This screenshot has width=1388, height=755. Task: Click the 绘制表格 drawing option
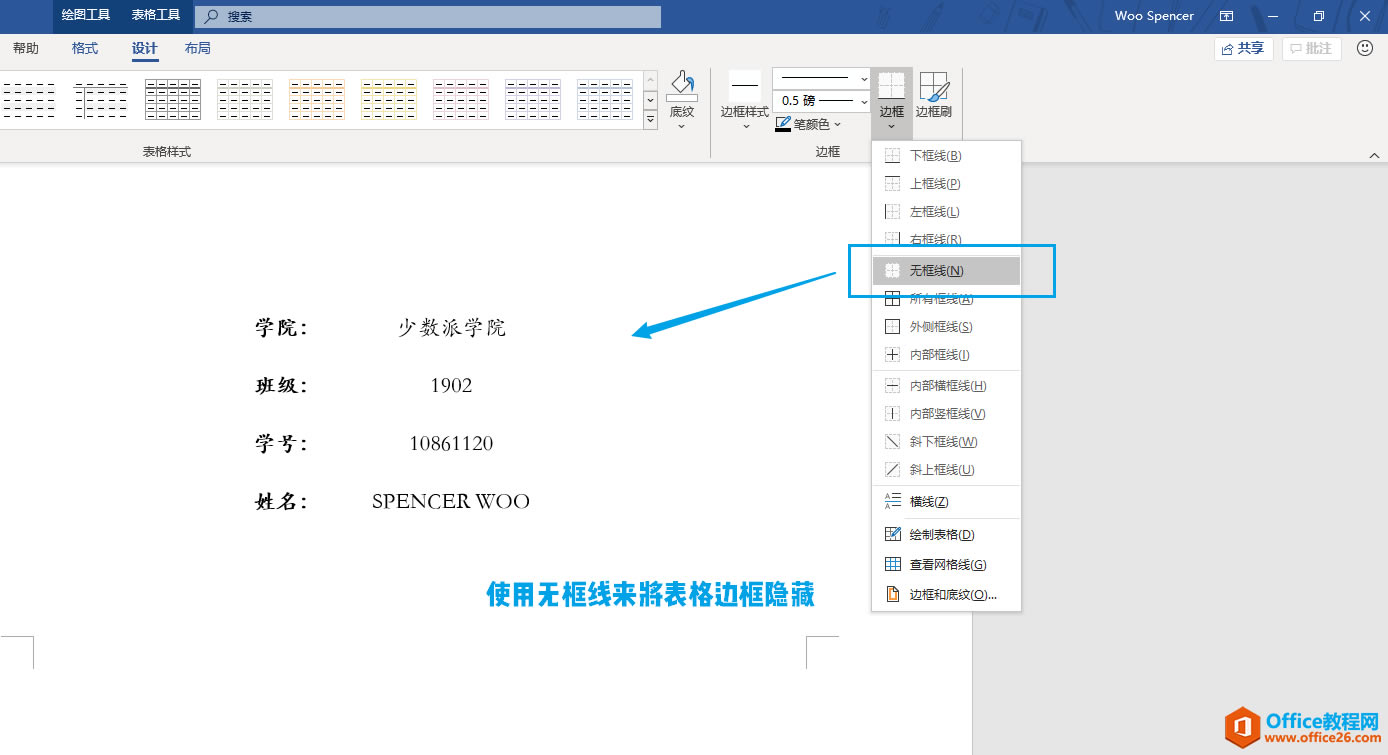[x=940, y=533]
